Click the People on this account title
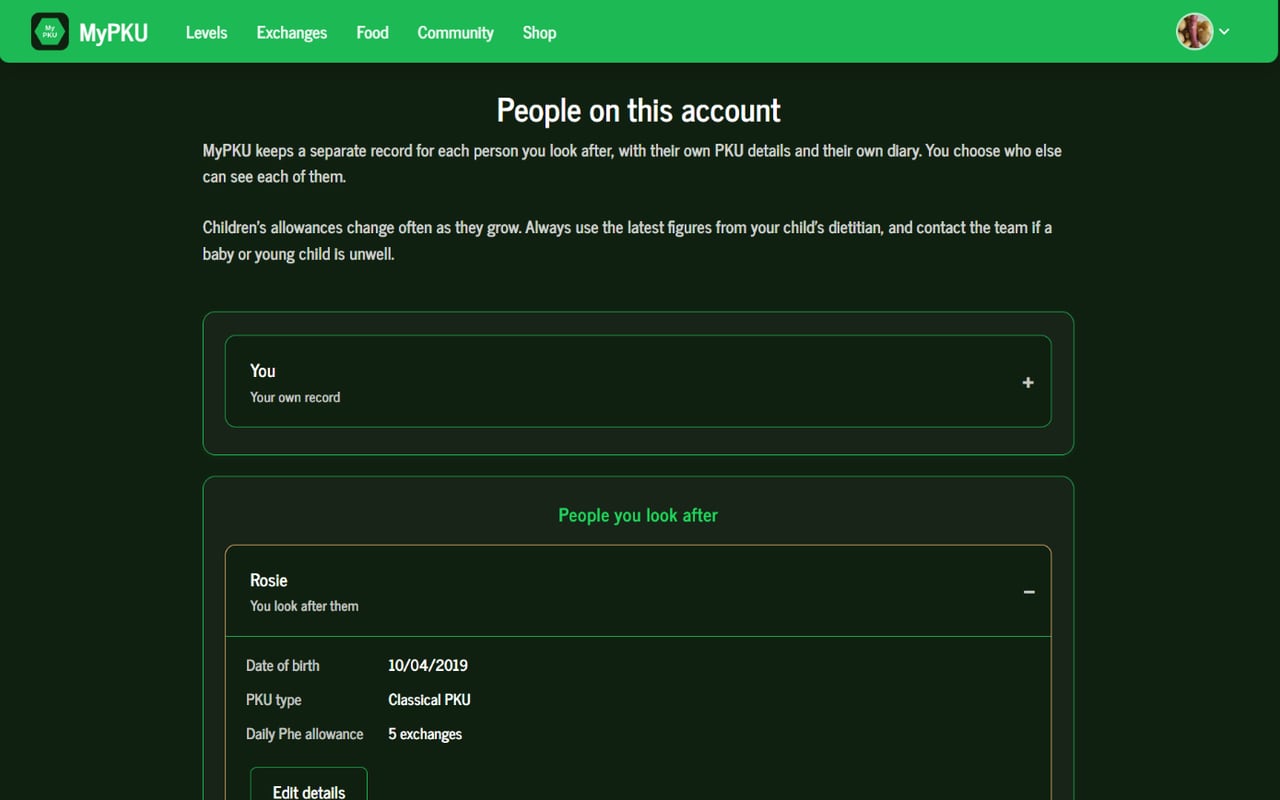The height and width of the screenshot is (800, 1280). tap(639, 110)
